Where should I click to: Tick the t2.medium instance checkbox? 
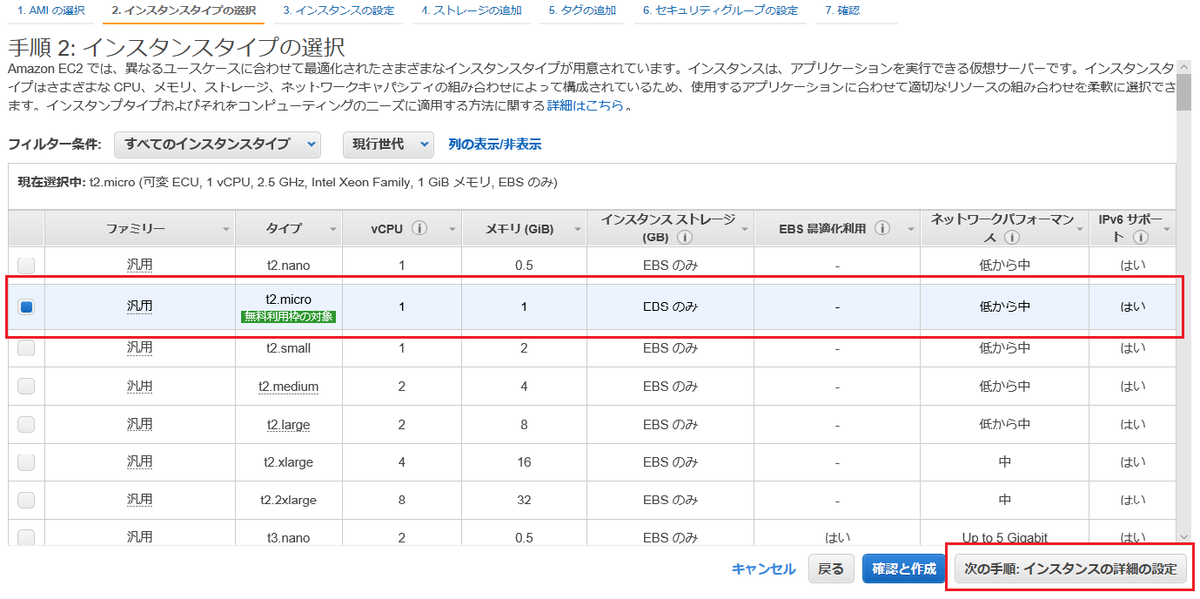pos(26,386)
